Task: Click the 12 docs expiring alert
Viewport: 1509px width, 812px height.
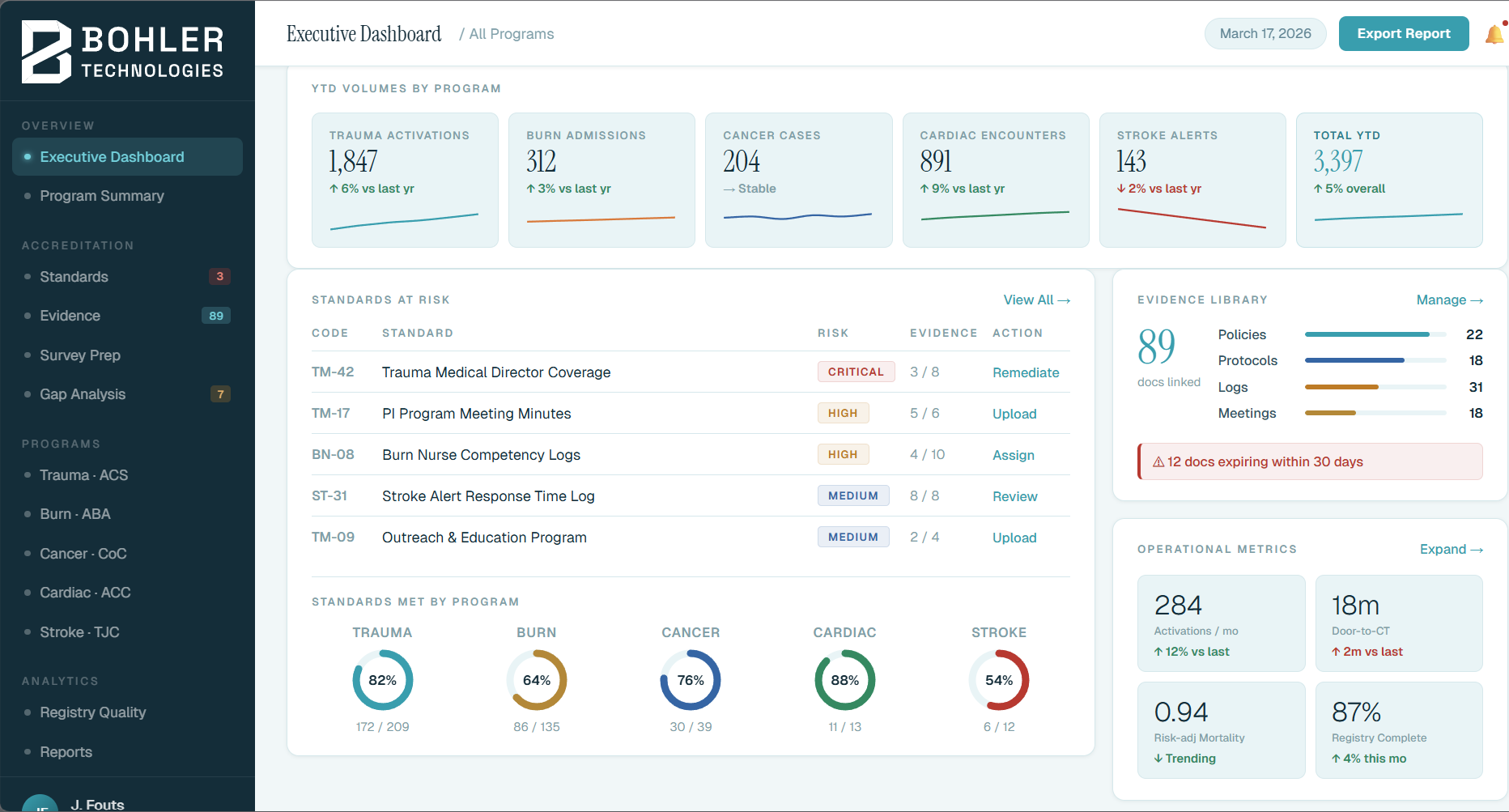Action: pyautogui.click(x=1310, y=461)
